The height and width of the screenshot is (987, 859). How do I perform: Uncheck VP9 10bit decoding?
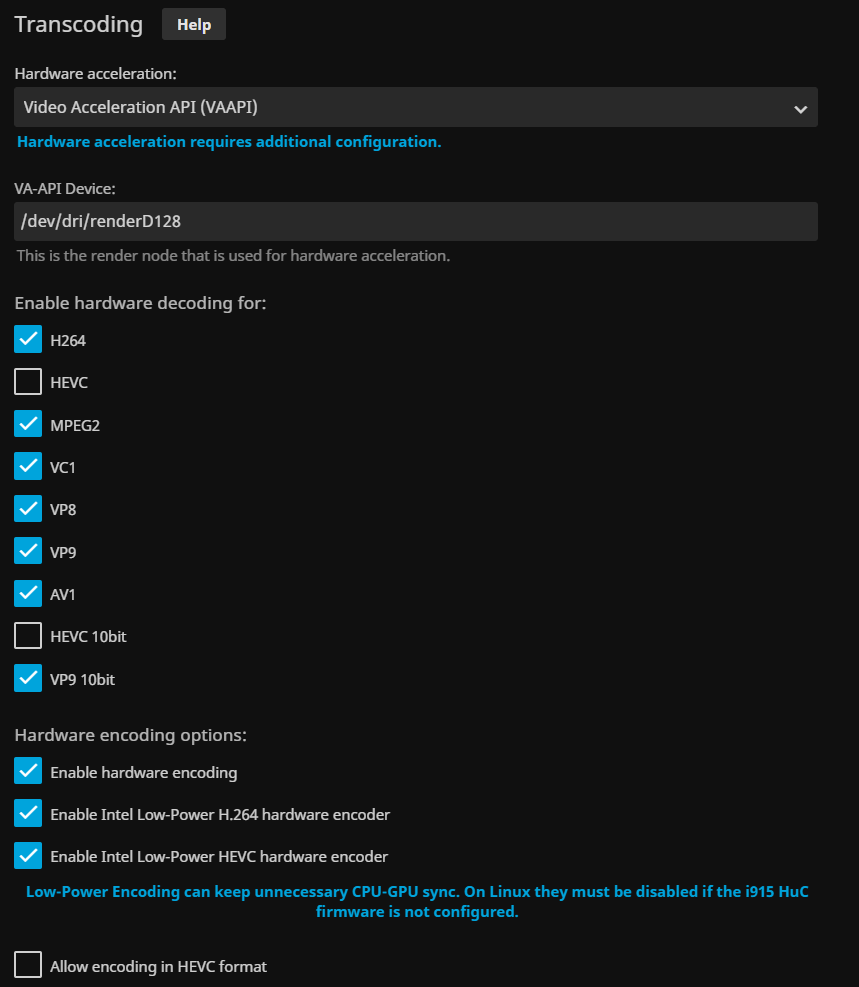tap(28, 679)
